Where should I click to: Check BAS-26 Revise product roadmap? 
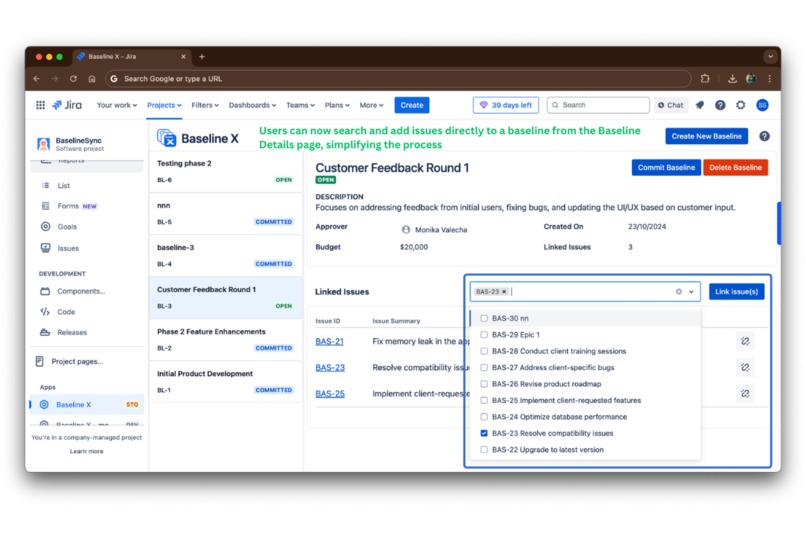click(x=484, y=384)
